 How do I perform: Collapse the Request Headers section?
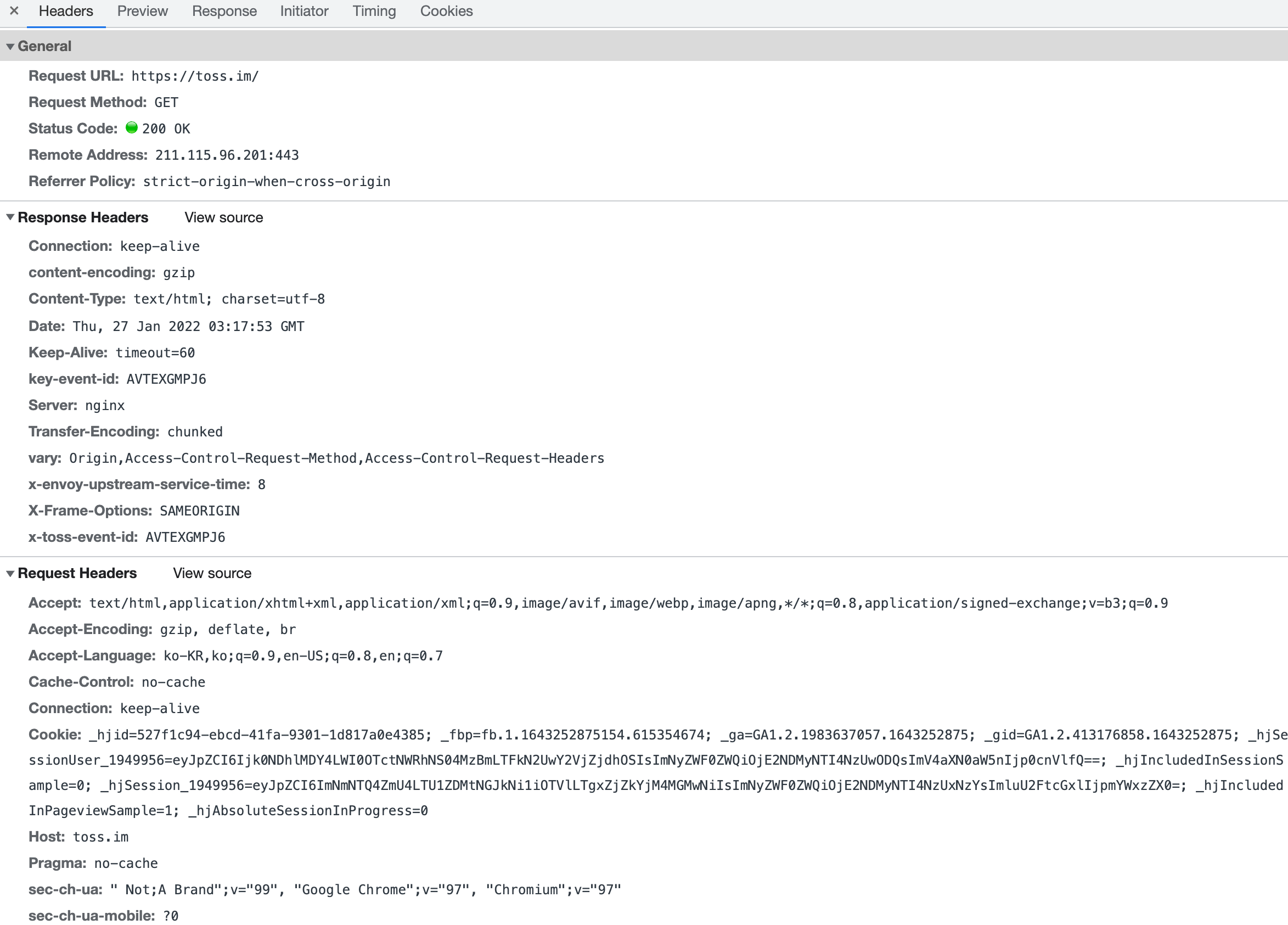(10, 574)
